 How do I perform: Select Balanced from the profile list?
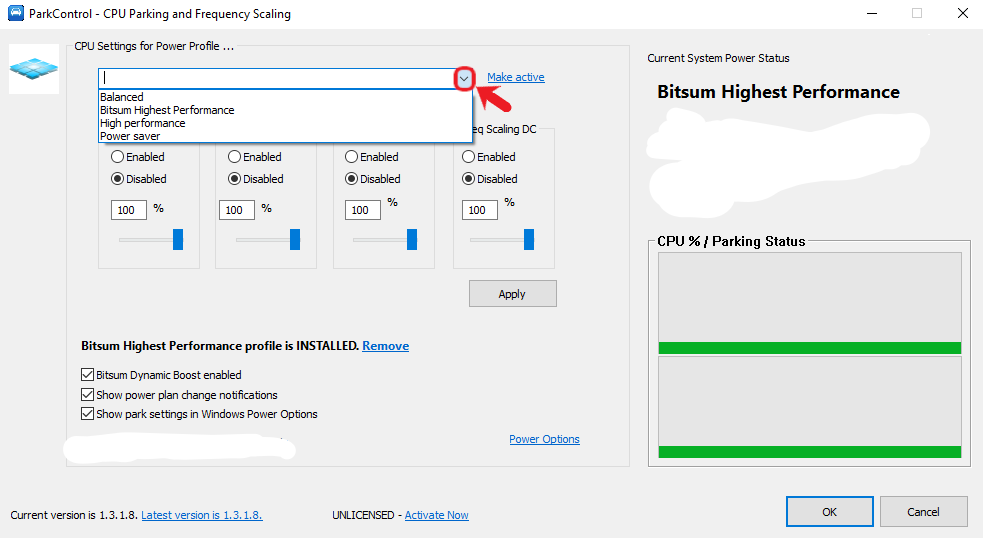pyautogui.click(x=122, y=97)
